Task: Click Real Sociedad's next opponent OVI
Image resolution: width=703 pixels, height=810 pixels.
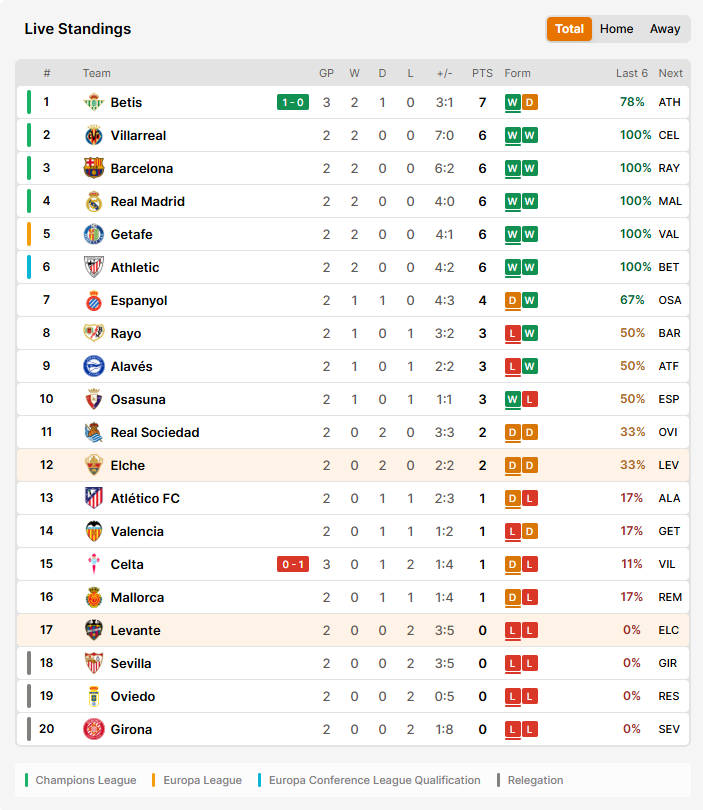Action: click(x=668, y=432)
